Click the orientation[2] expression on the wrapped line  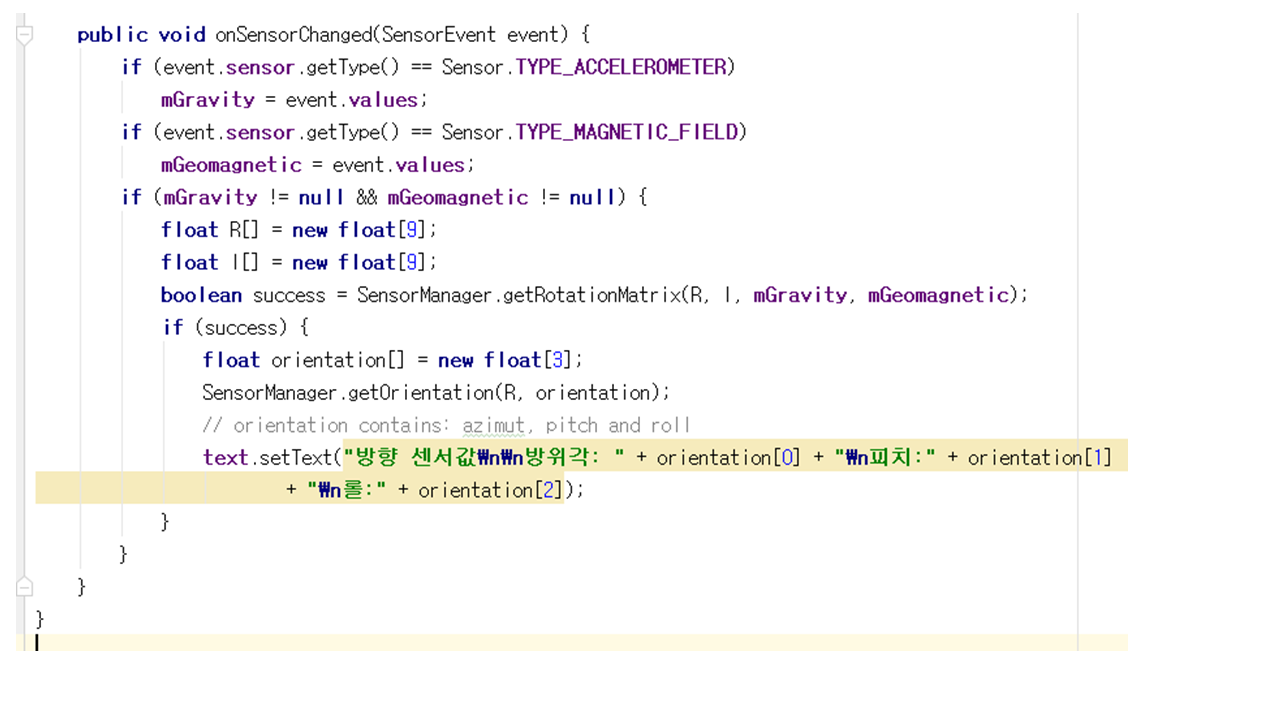point(489,490)
